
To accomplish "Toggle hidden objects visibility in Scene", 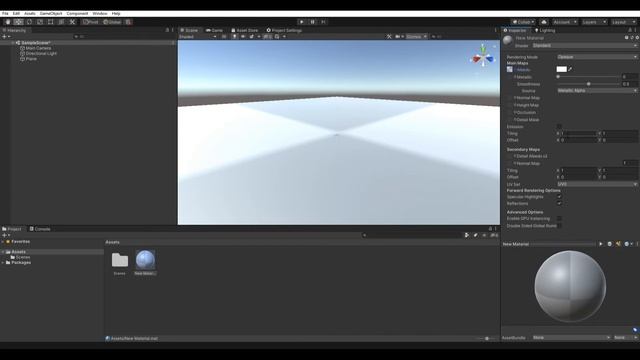I will pos(267,37).
